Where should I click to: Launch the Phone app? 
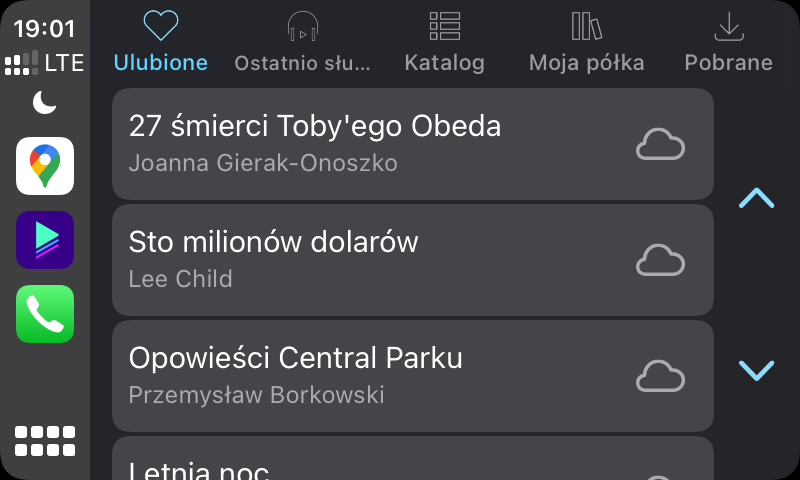point(45,314)
